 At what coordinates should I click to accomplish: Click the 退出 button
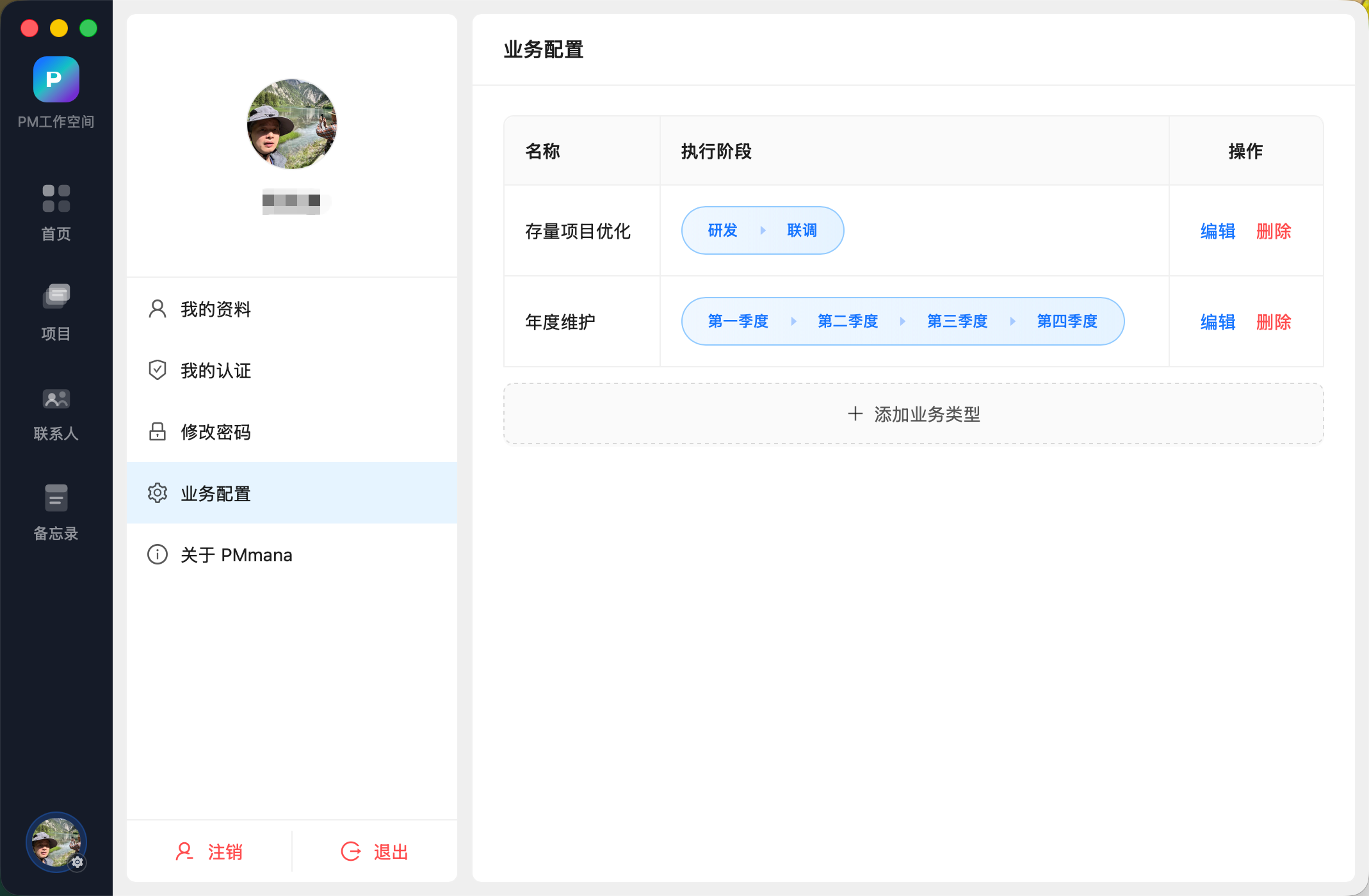pos(375,852)
